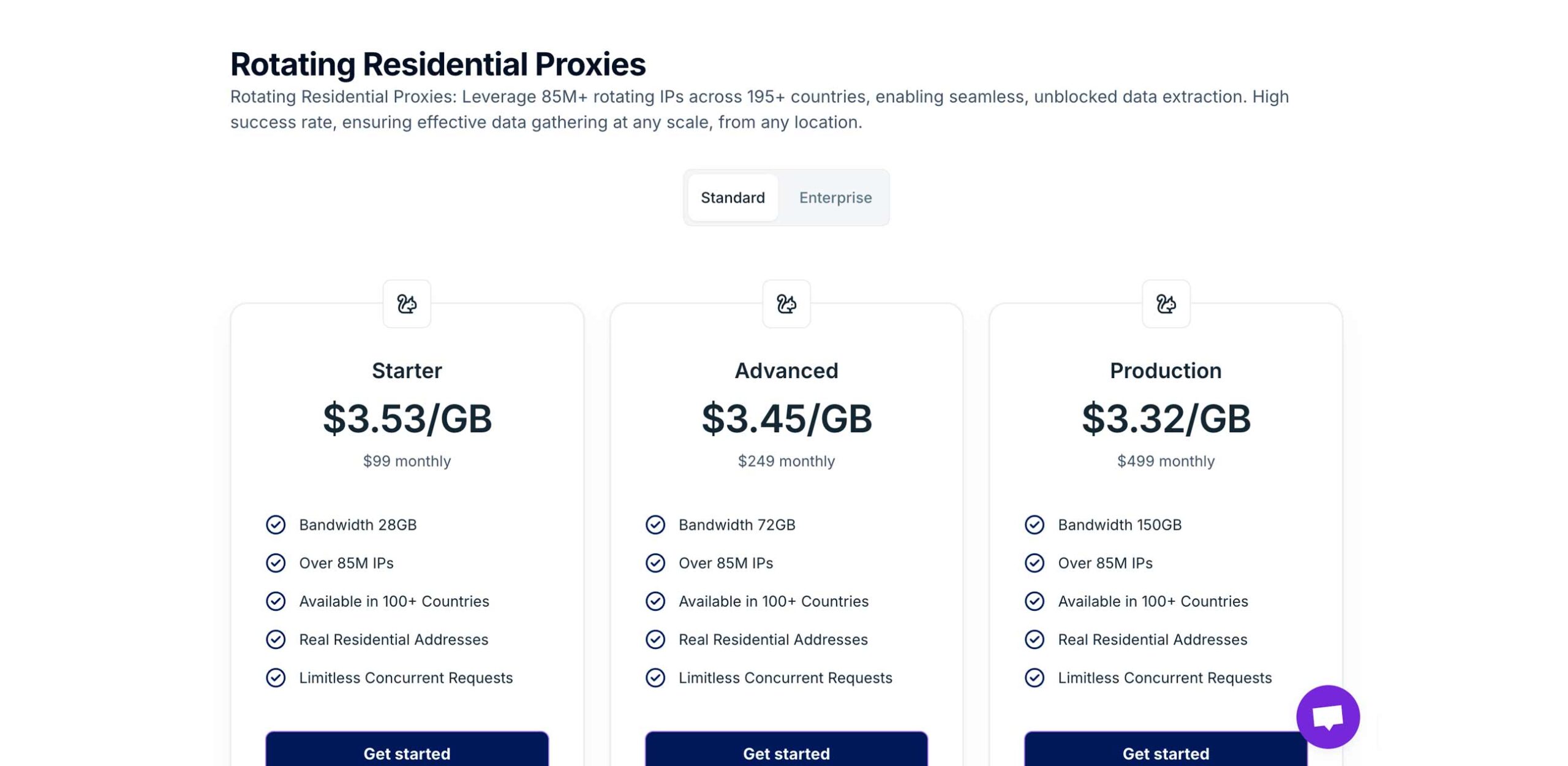Click the $249 monthly text in Advanced
1568x766 pixels.
pyautogui.click(x=786, y=461)
